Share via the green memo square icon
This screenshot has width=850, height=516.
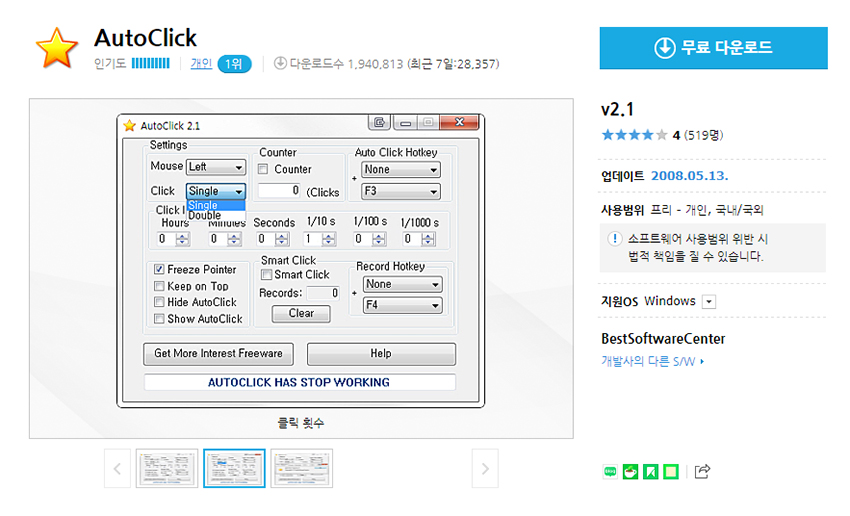coord(671,472)
